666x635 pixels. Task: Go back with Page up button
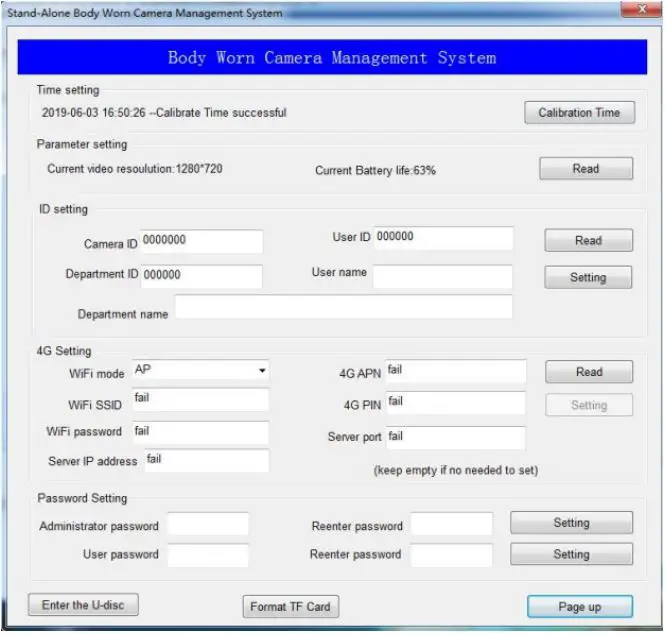580,607
